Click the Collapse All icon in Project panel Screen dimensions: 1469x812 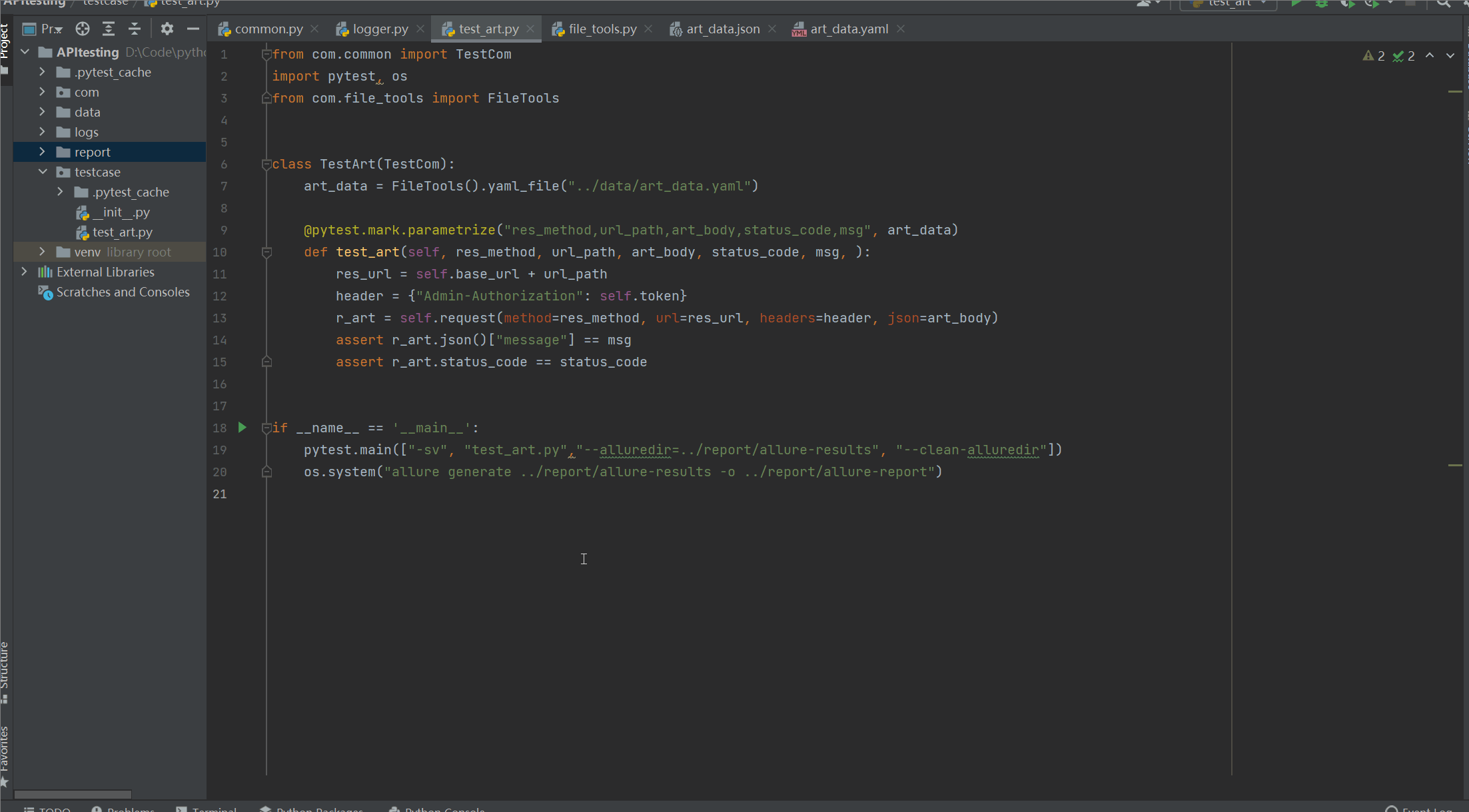pos(135,29)
